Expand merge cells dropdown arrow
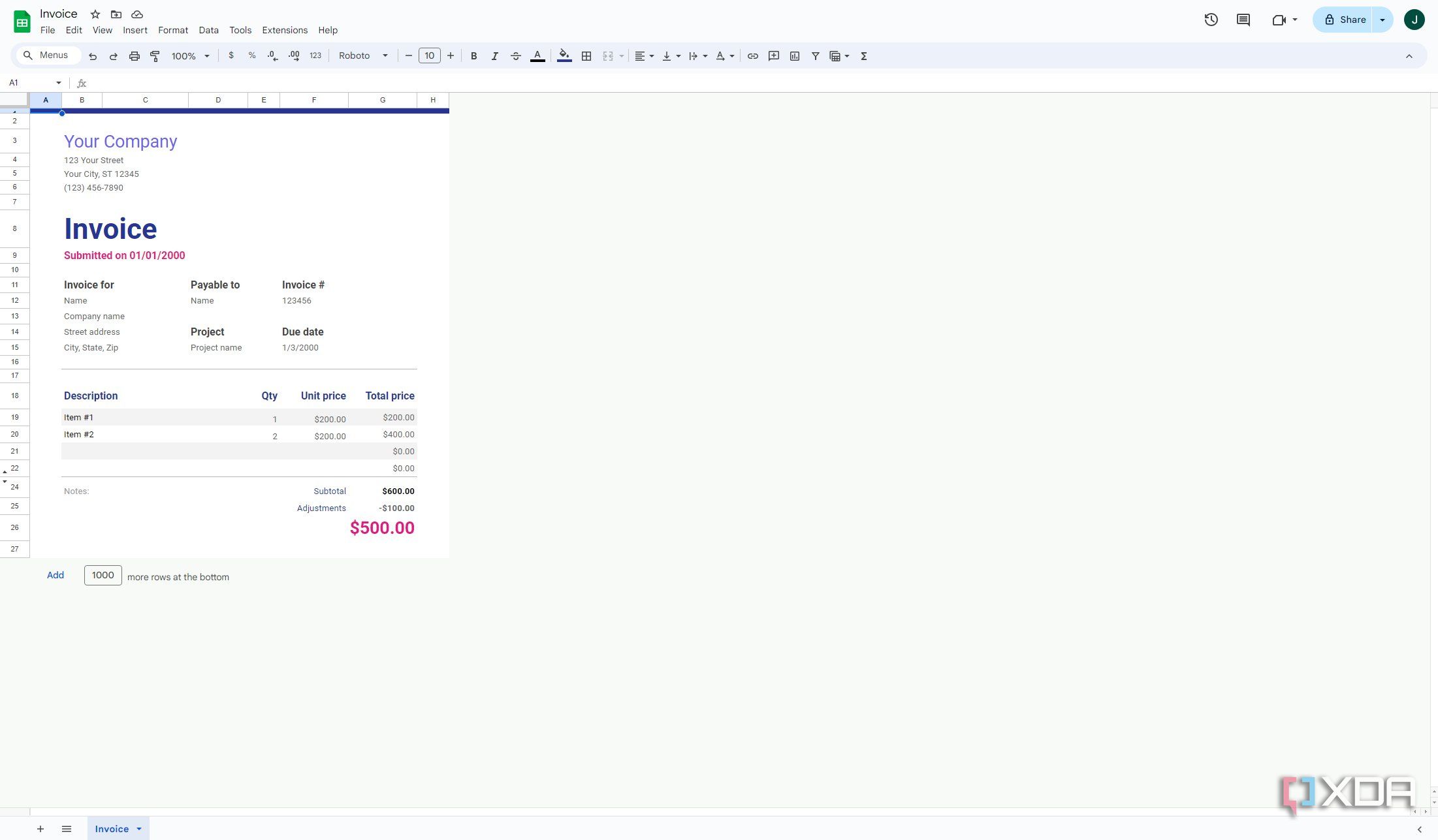Screen dimensions: 1438x840 pos(621,56)
